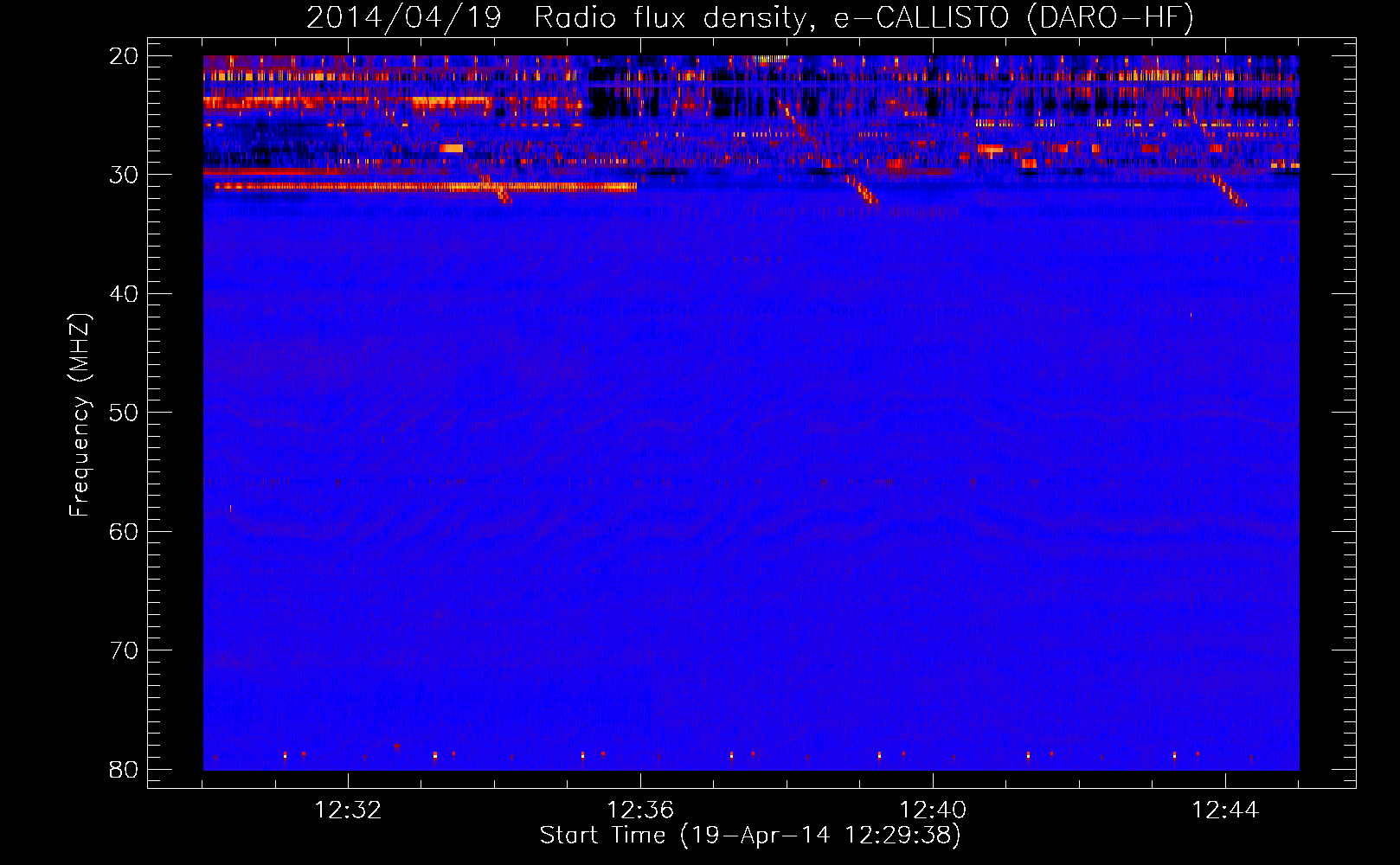Click the 'Frequency (MHZ)' y-axis label
1400x865 pixels.
[79, 415]
